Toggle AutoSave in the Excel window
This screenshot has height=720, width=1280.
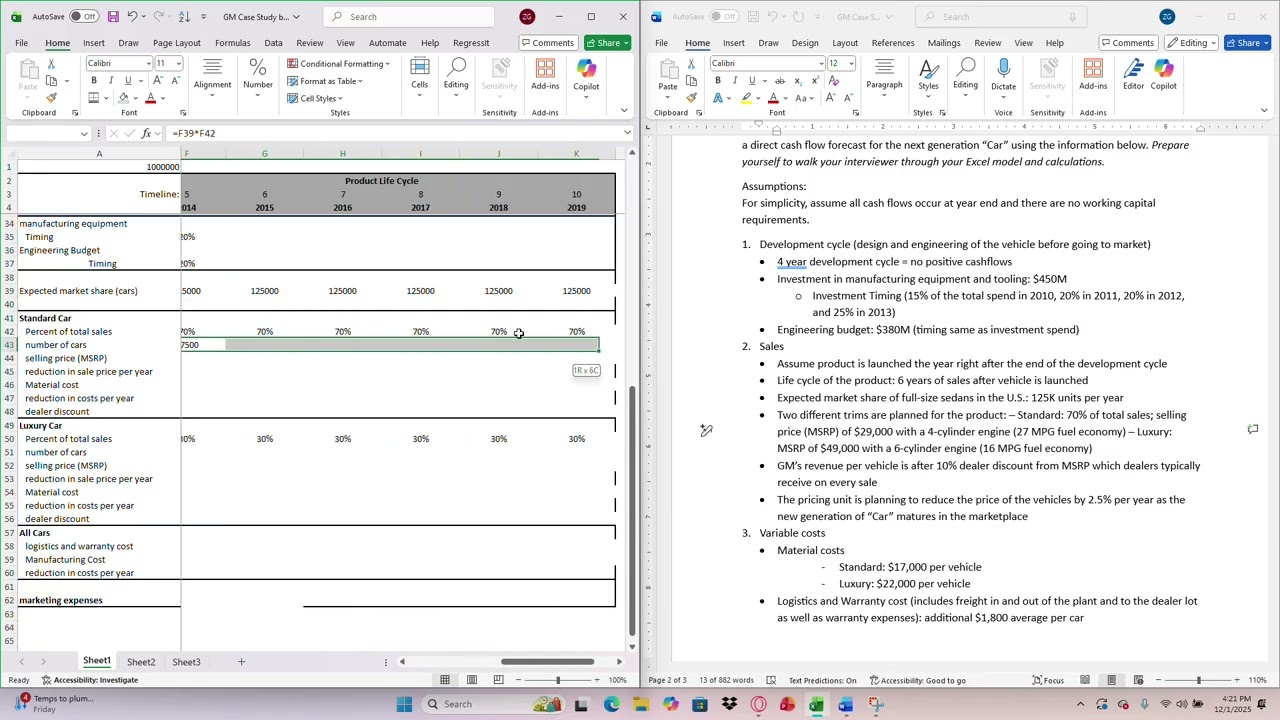pyautogui.click(x=83, y=17)
